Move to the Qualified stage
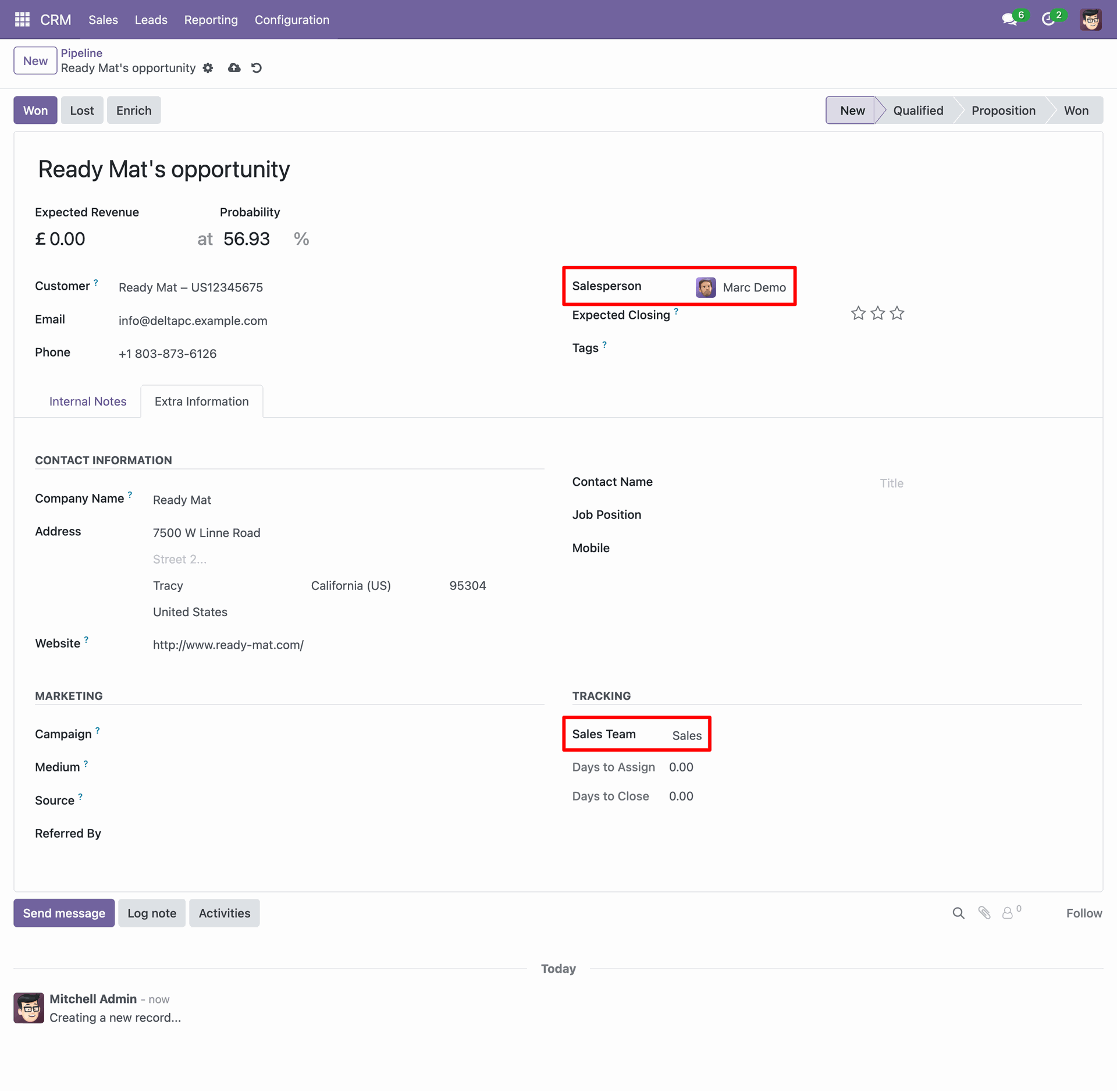The image size is (1117, 1092). [x=918, y=111]
